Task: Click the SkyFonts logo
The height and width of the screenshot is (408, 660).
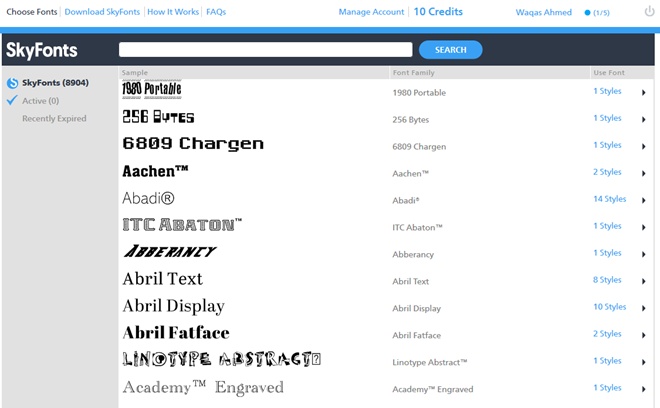Action: point(42,50)
